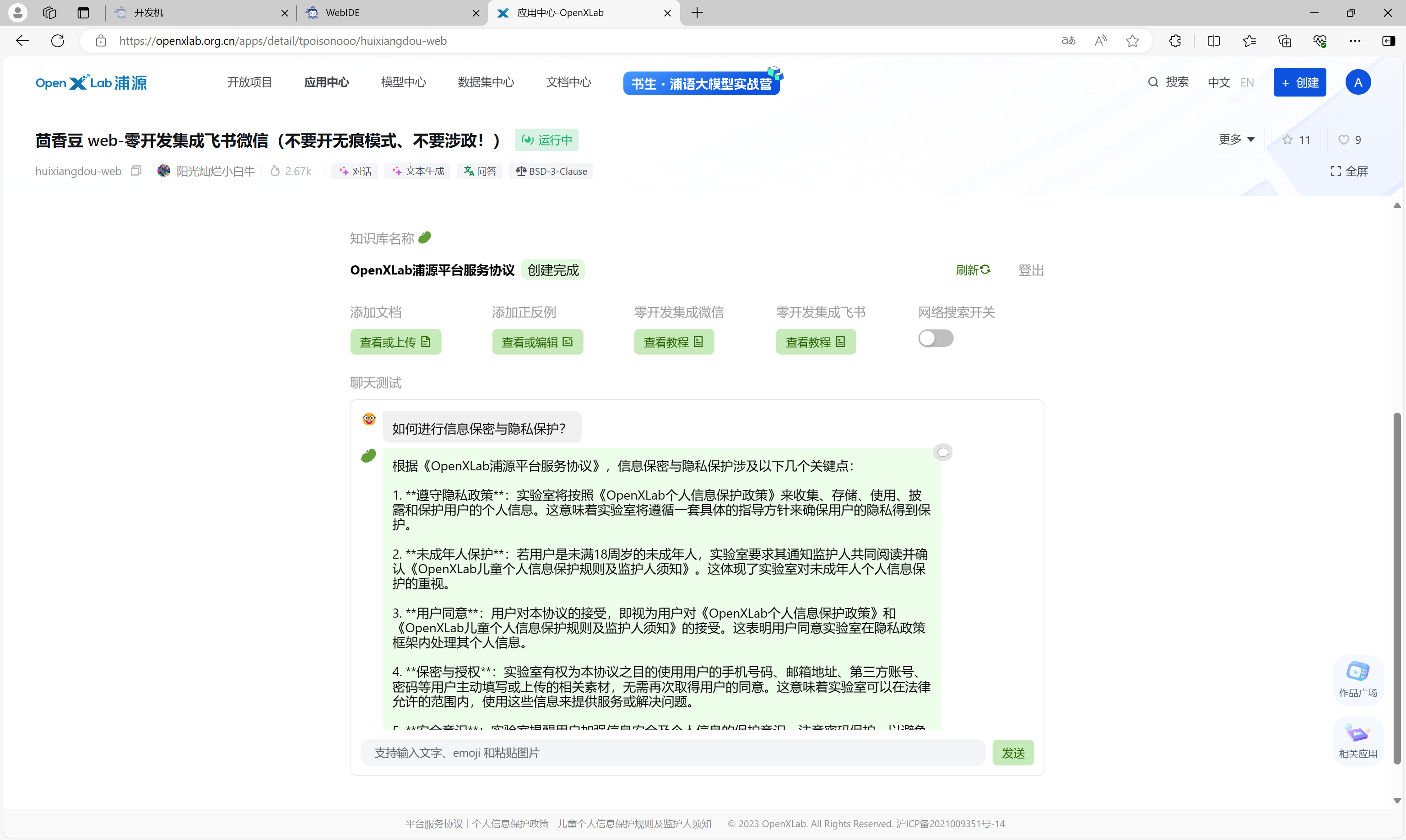Click the browser address bar URL

click(x=283, y=41)
